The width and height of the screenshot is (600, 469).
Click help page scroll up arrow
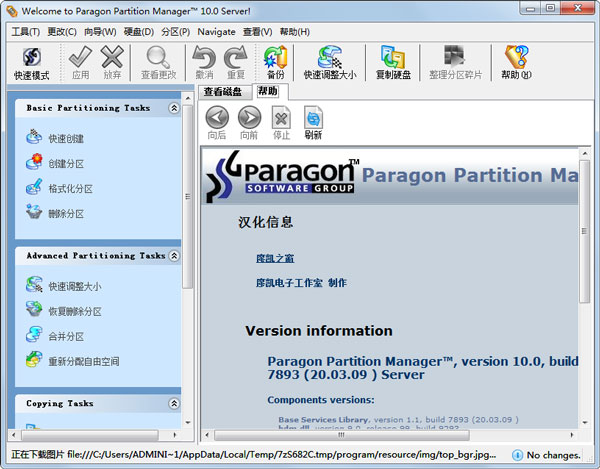click(x=585, y=153)
